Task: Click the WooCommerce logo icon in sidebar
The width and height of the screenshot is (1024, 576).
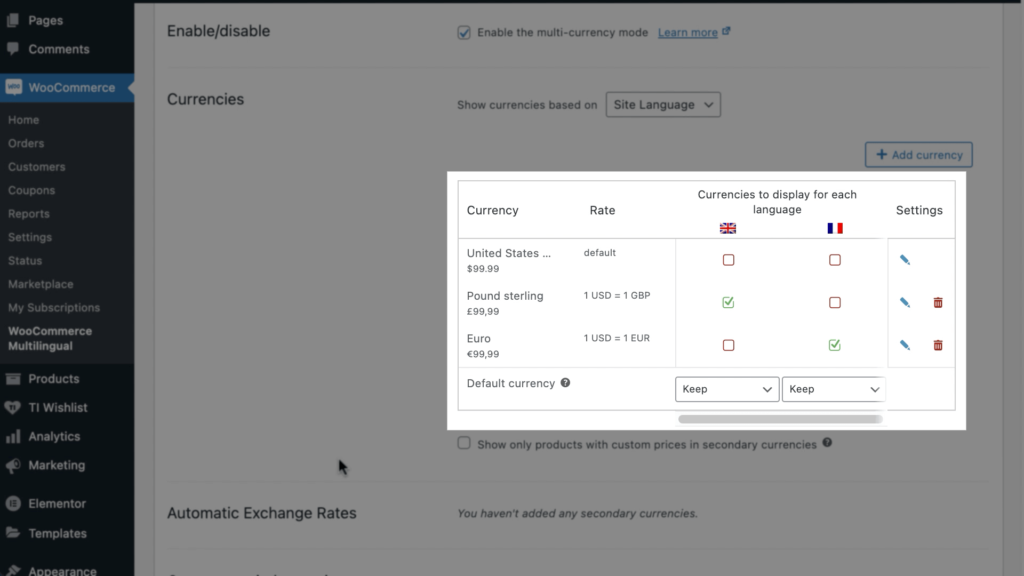Action: click(x=14, y=87)
